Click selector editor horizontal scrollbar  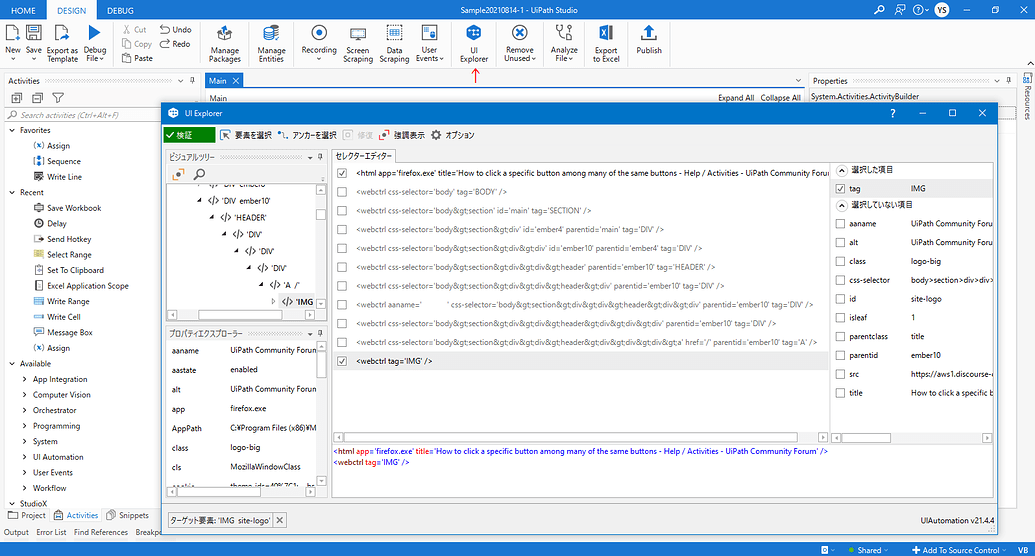point(571,437)
